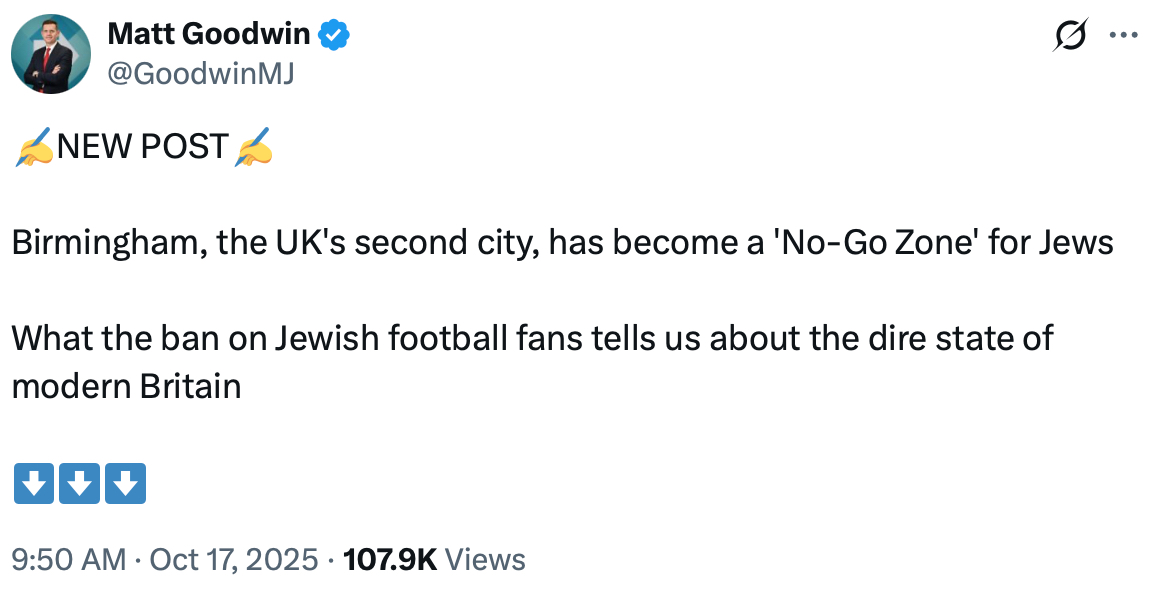Click the writing hand emoji after NEW POST
1156x604 pixels.
pyautogui.click(x=252, y=147)
